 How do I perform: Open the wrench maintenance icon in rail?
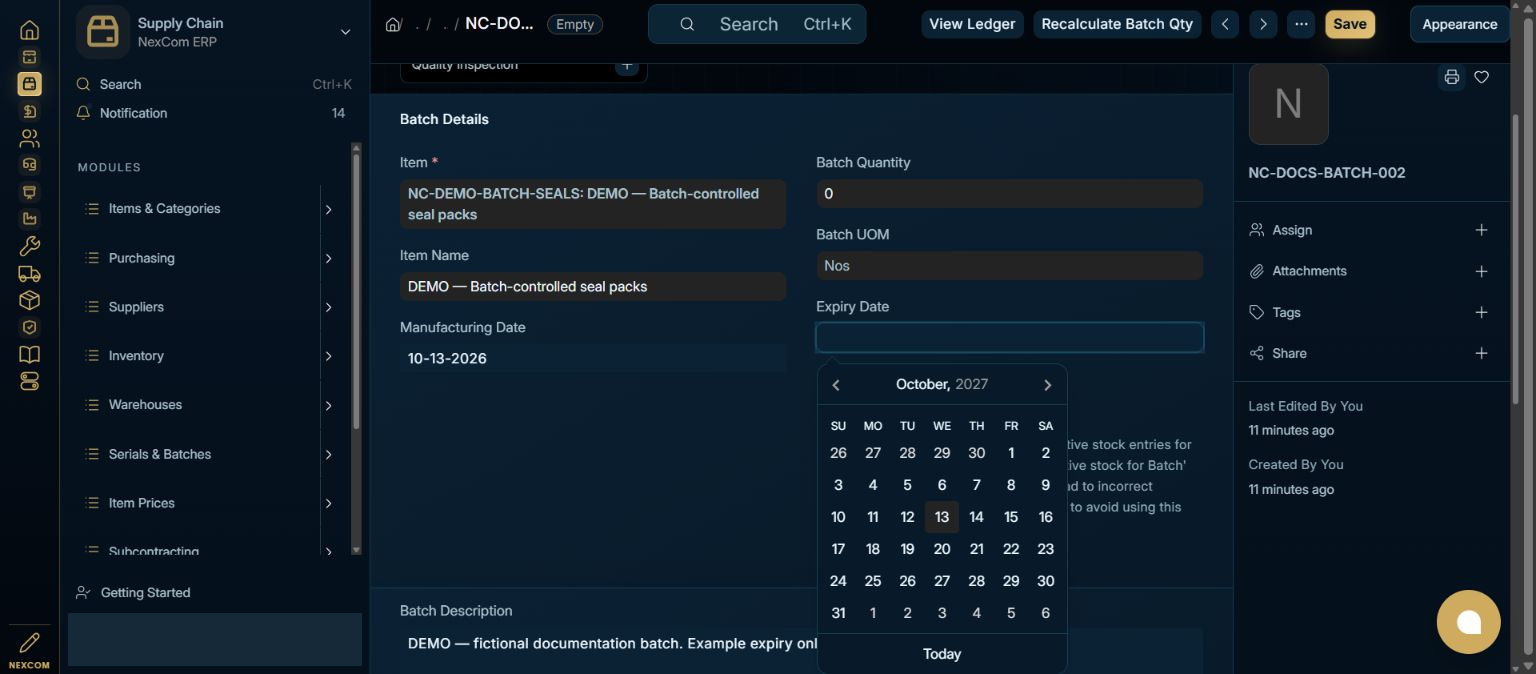click(29, 246)
